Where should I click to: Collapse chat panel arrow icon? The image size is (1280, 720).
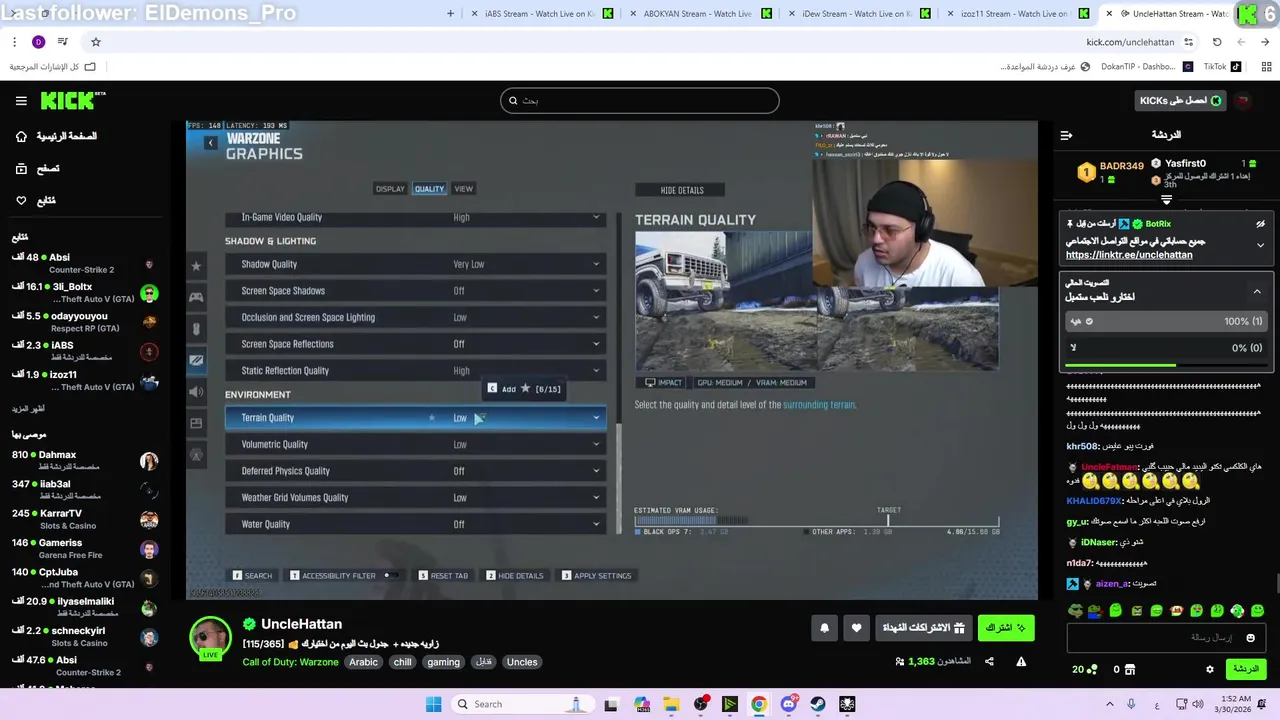pyautogui.click(x=1066, y=135)
